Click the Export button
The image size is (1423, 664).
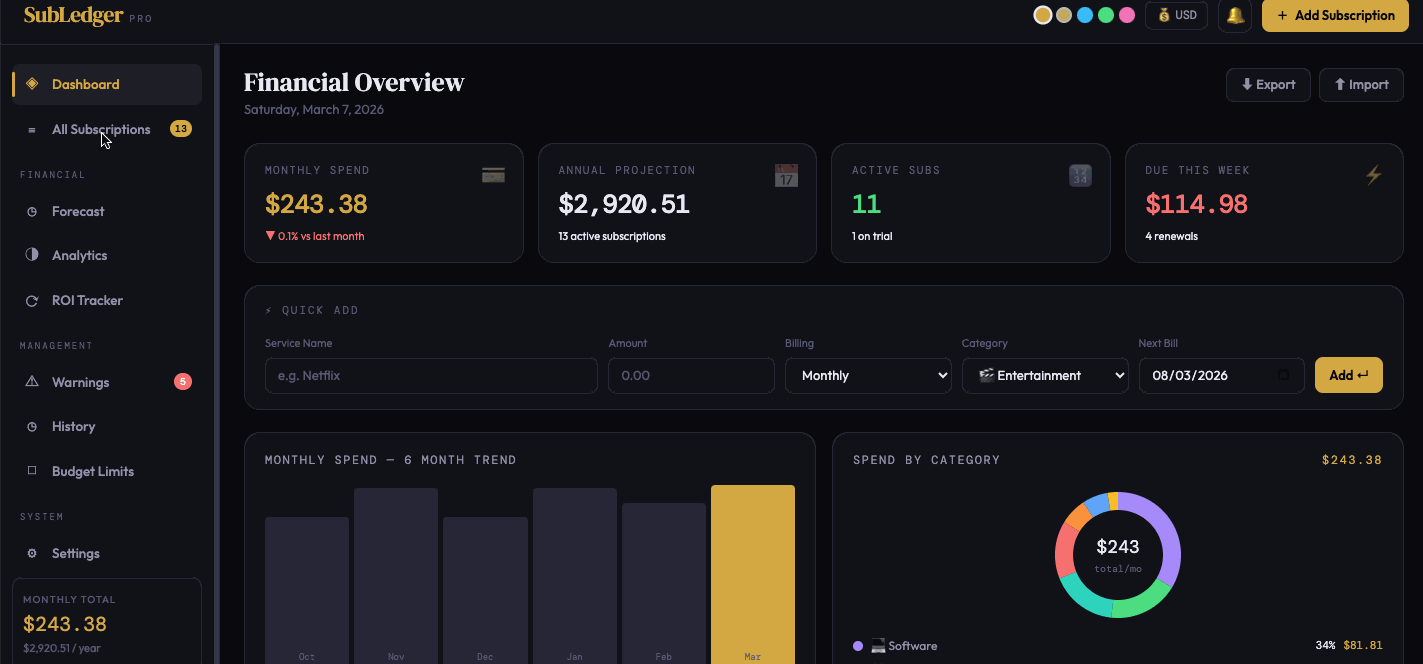click(x=1268, y=84)
